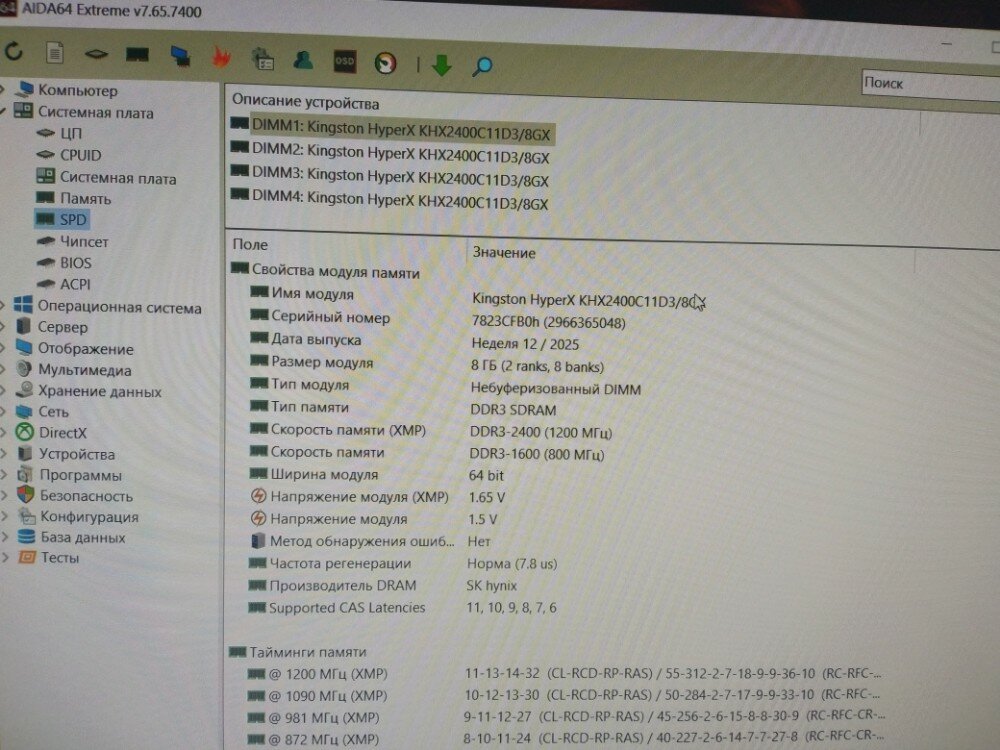1000x750 pixels.
Task: Select the @ 1090 МГц (XMP) timing row
Action: point(563,695)
